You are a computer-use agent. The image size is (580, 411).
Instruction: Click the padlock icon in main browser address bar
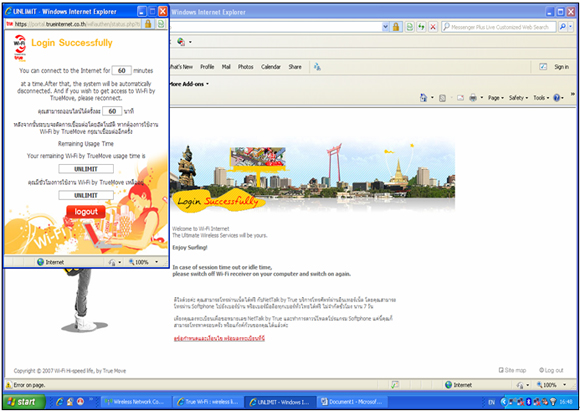396,27
